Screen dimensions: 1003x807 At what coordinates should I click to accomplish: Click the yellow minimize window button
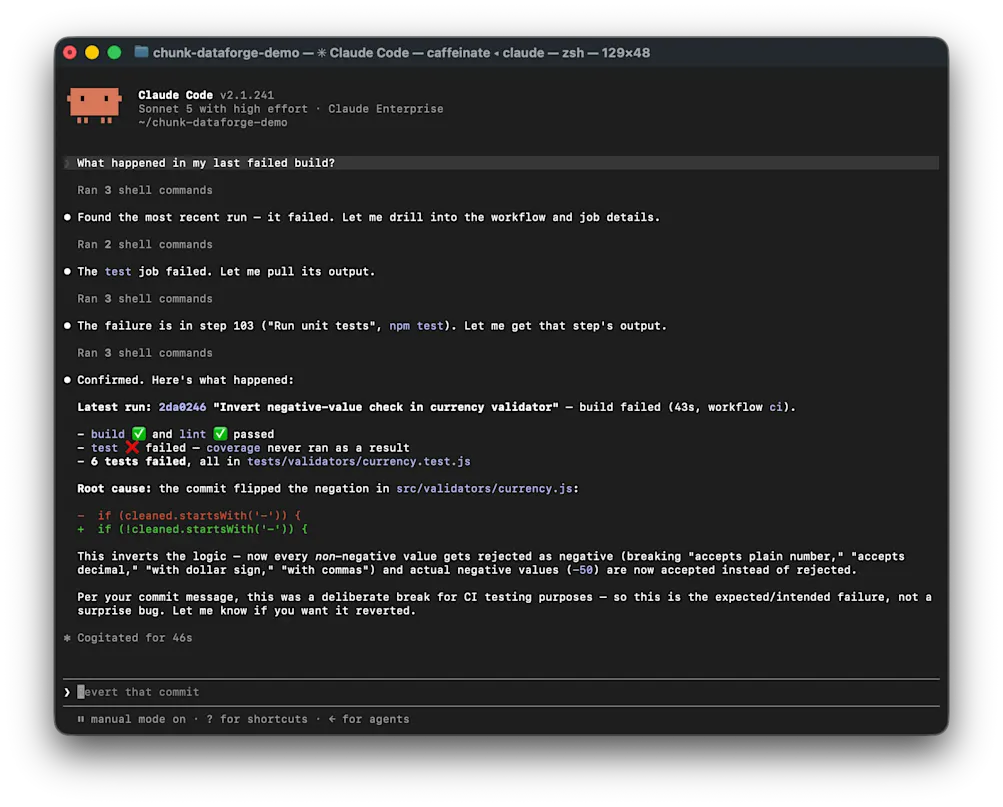tap(92, 52)
